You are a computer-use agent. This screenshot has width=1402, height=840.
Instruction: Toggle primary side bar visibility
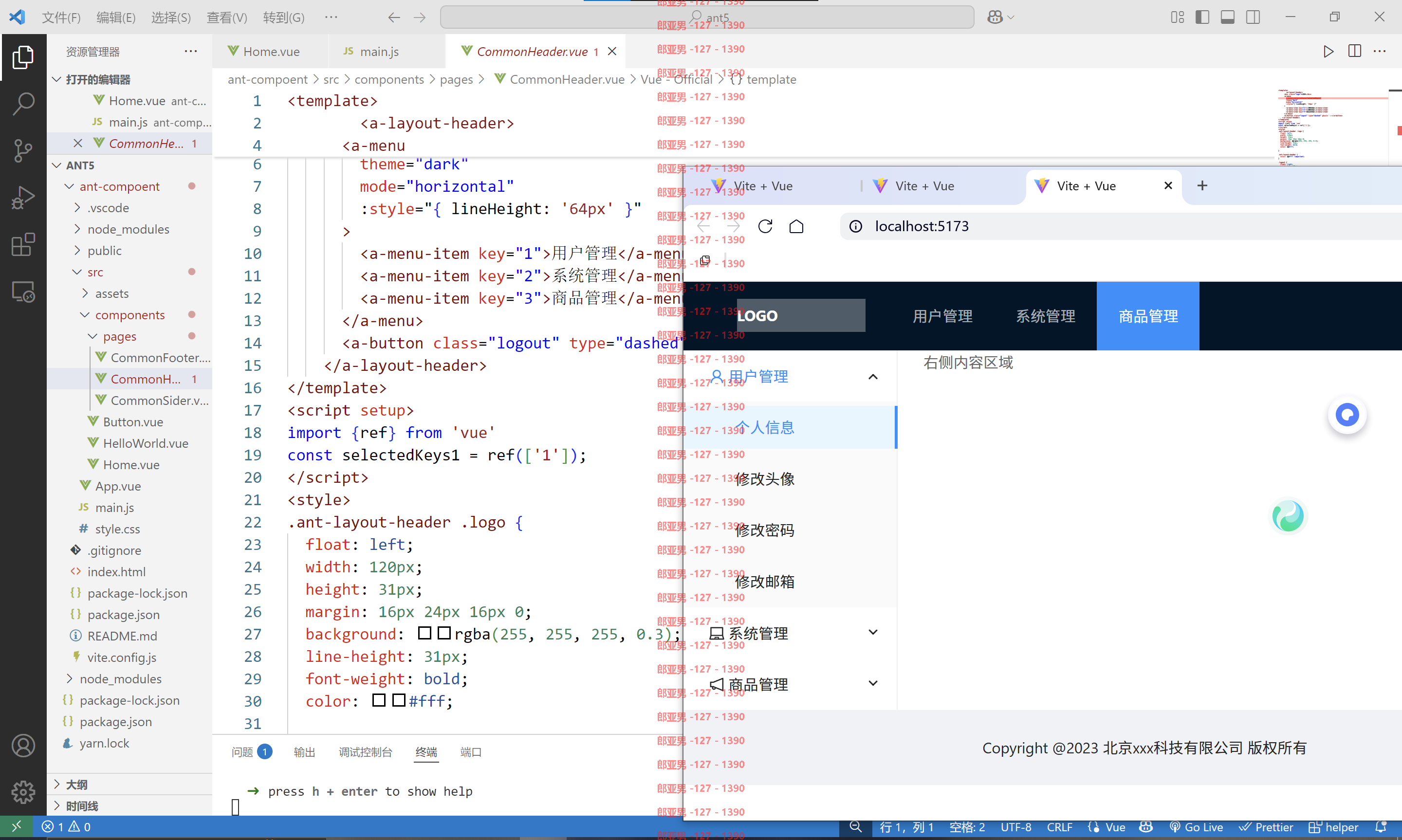pos(1203,18)
